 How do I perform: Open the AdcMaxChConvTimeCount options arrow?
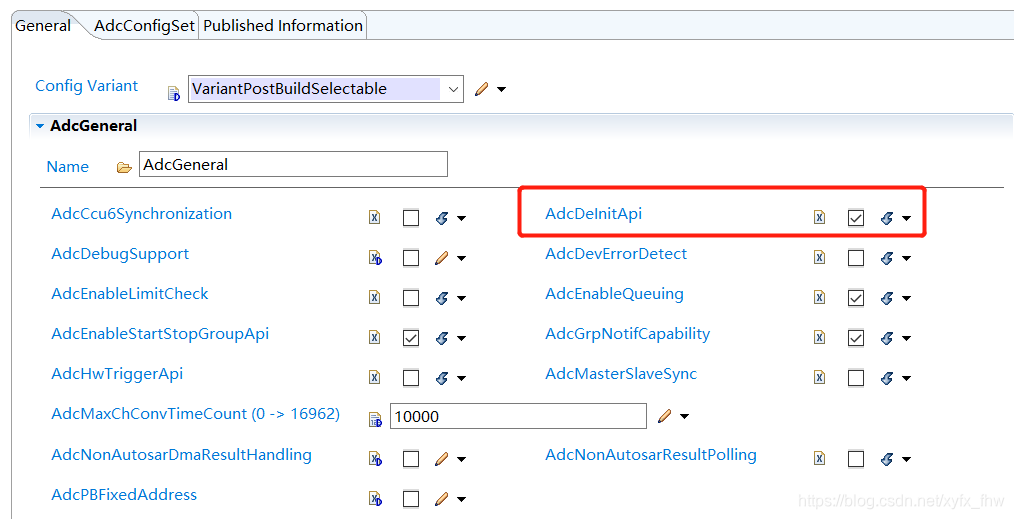coord(684,417)
